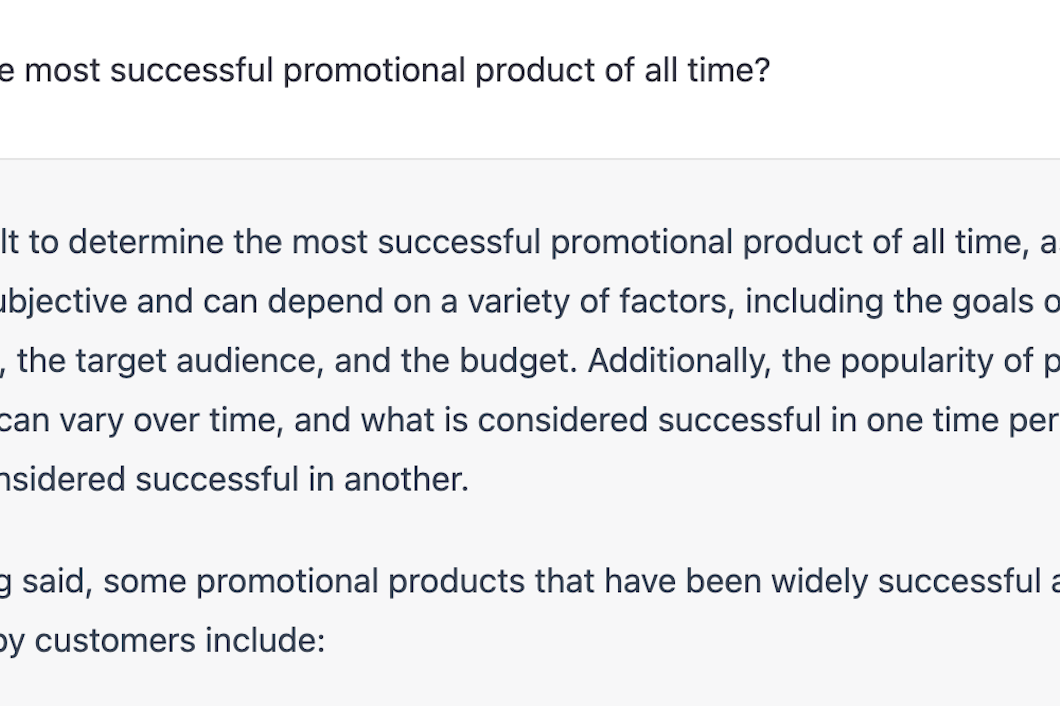Click the phrase 'successful in another.'

[302, 479]
